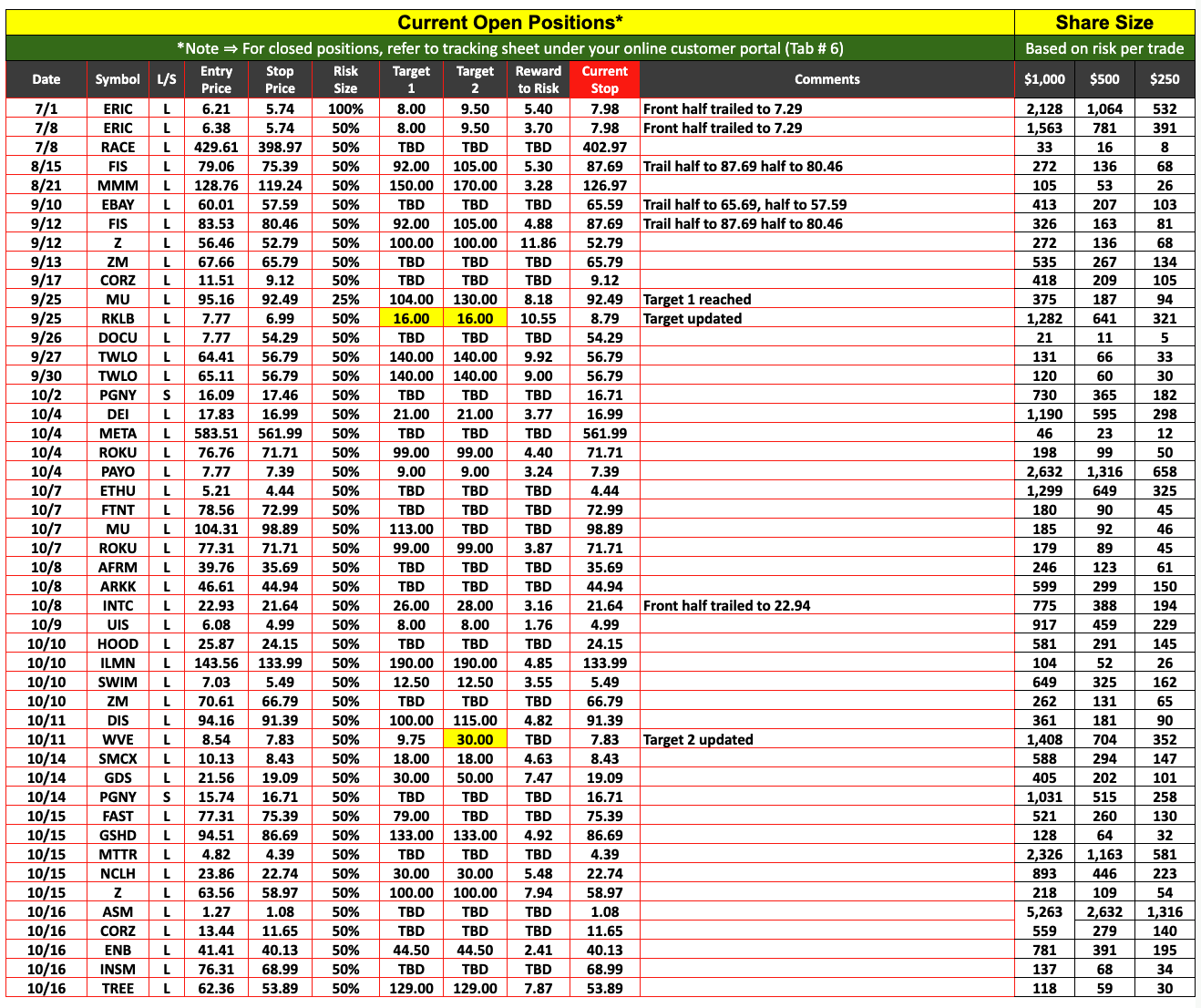This screenshot has height=1008, width=1201.
Task: Click the green note about closed positions
Action: (509, 48)
